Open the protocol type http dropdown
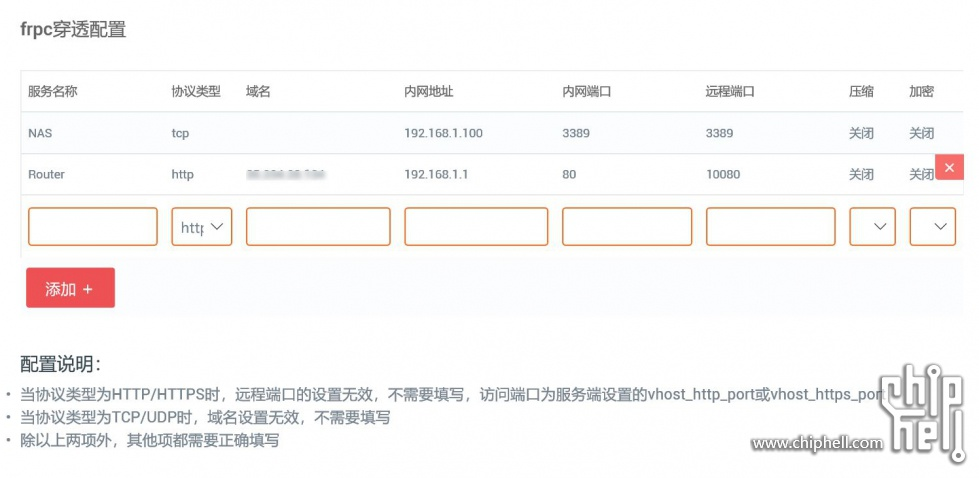Image resolution: width=979 pixels, height=478 pixels. [x=202, y=227]
